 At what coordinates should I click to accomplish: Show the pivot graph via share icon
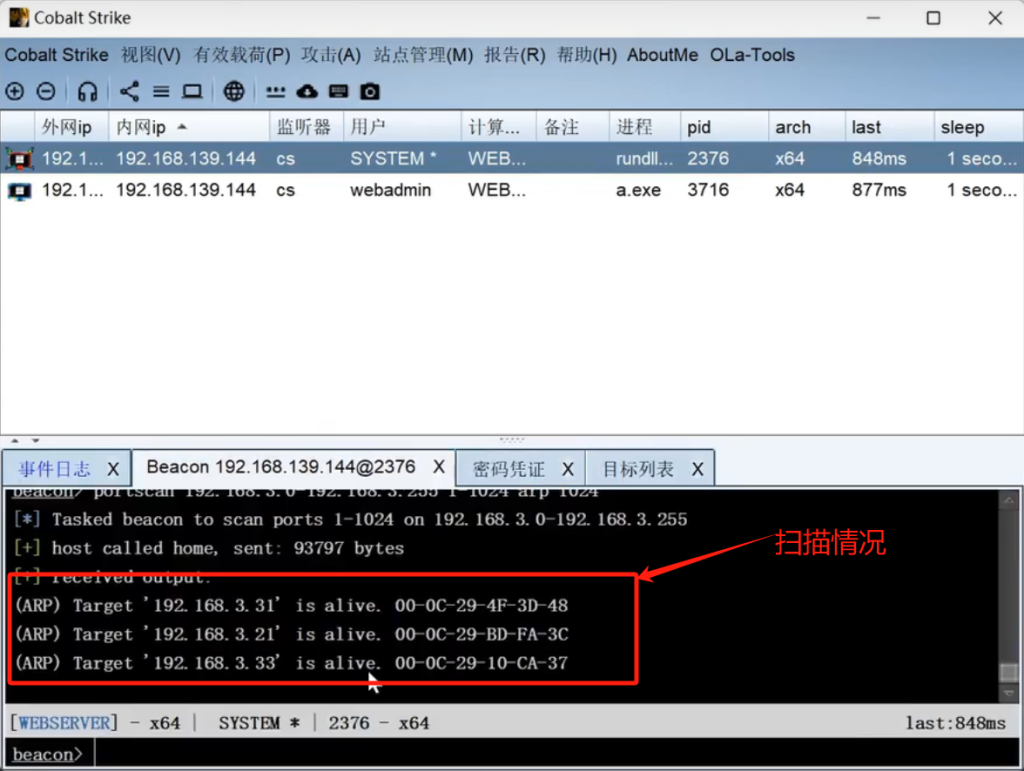(x=129, y=91)
